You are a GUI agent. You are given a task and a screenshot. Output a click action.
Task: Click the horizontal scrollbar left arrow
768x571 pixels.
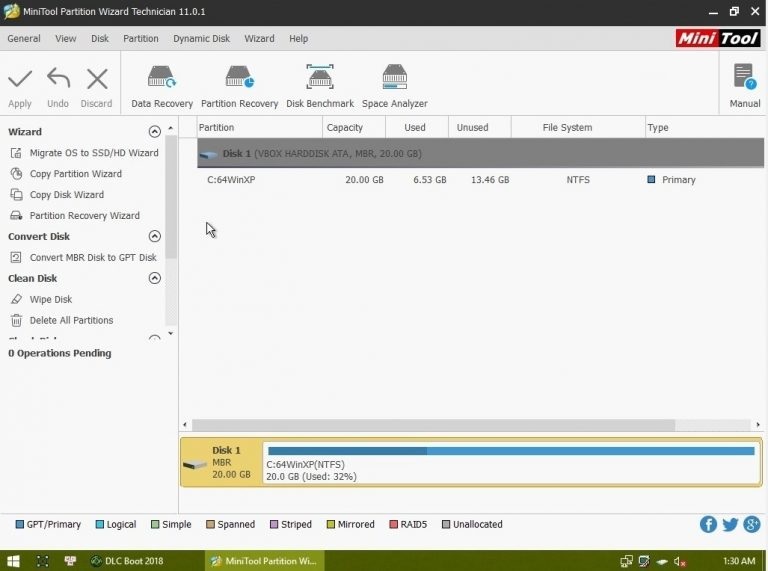185,425
